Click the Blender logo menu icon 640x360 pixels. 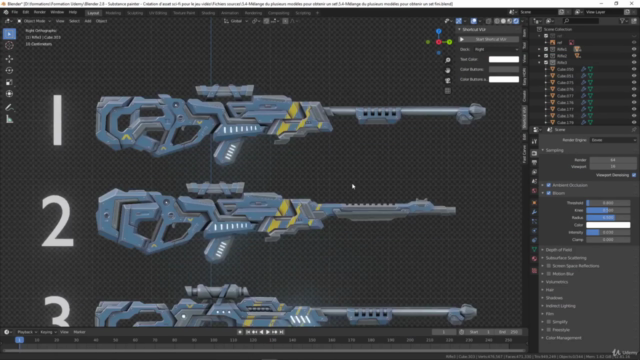click(x=6, y=13)
